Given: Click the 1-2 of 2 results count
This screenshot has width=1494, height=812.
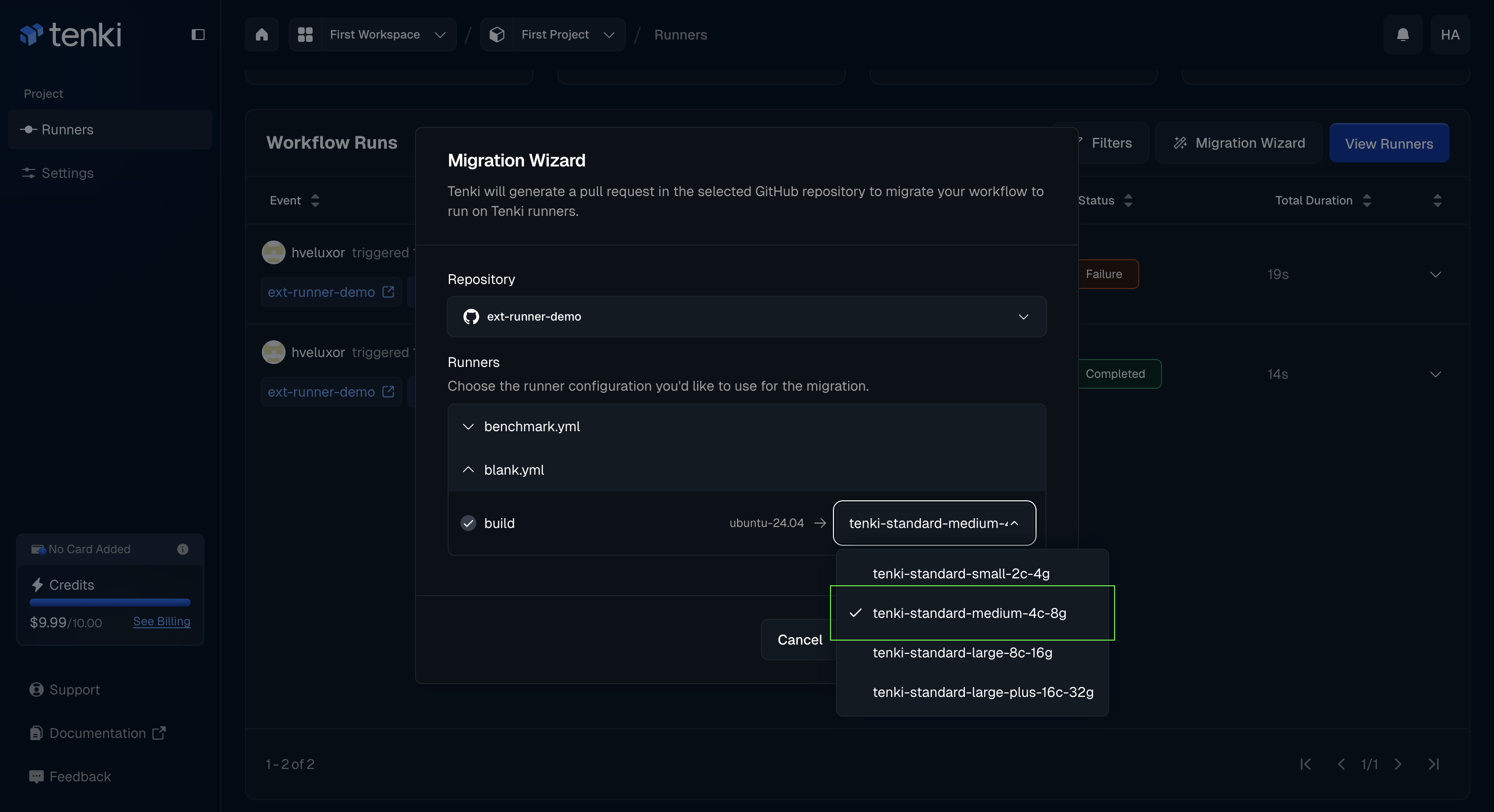Looking at the screenshot, I should [x=290, y=764].
